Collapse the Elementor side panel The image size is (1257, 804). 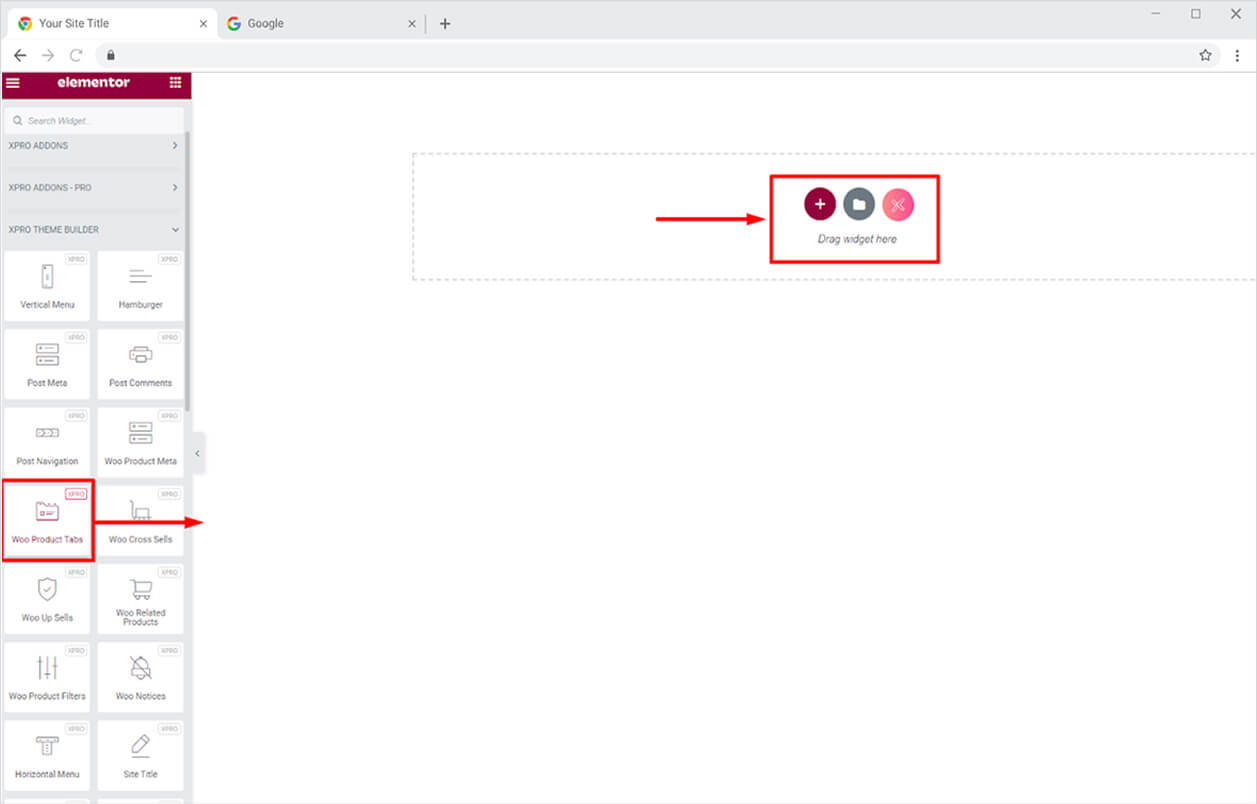point(198,454)
